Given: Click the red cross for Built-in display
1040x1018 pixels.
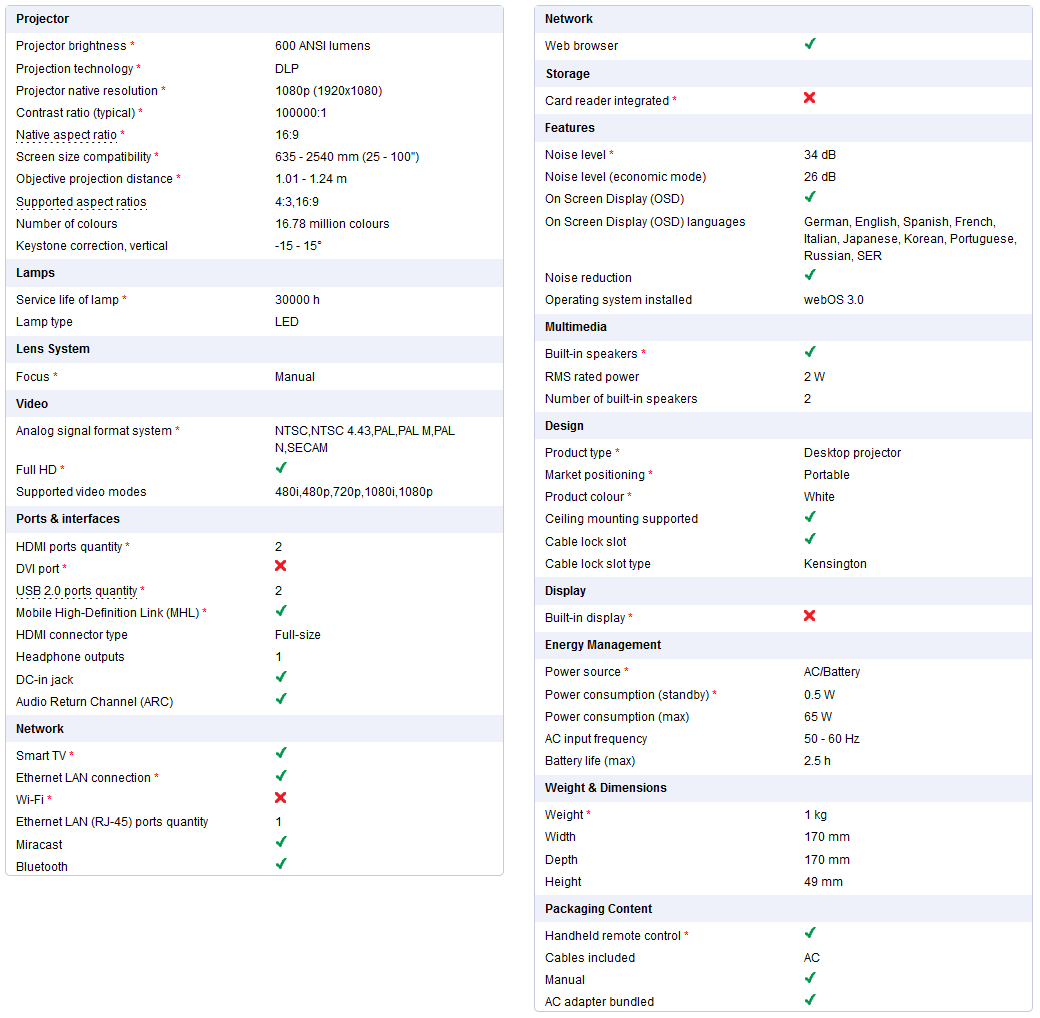Looking at the screenshot, I should [810, 616].
